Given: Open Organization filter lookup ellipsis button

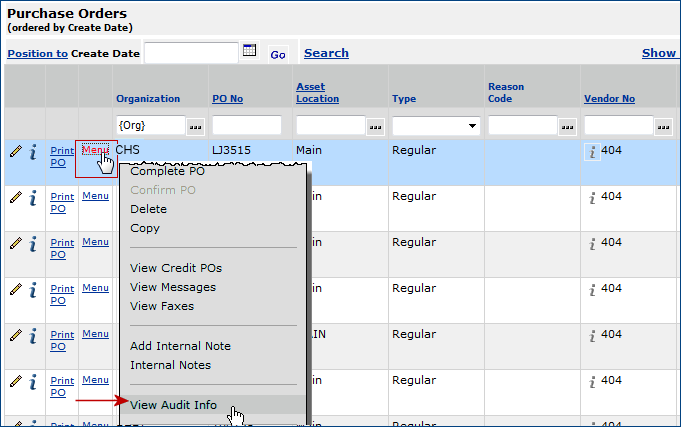Looking at the screenshot, I should click(x=195, y=126).
